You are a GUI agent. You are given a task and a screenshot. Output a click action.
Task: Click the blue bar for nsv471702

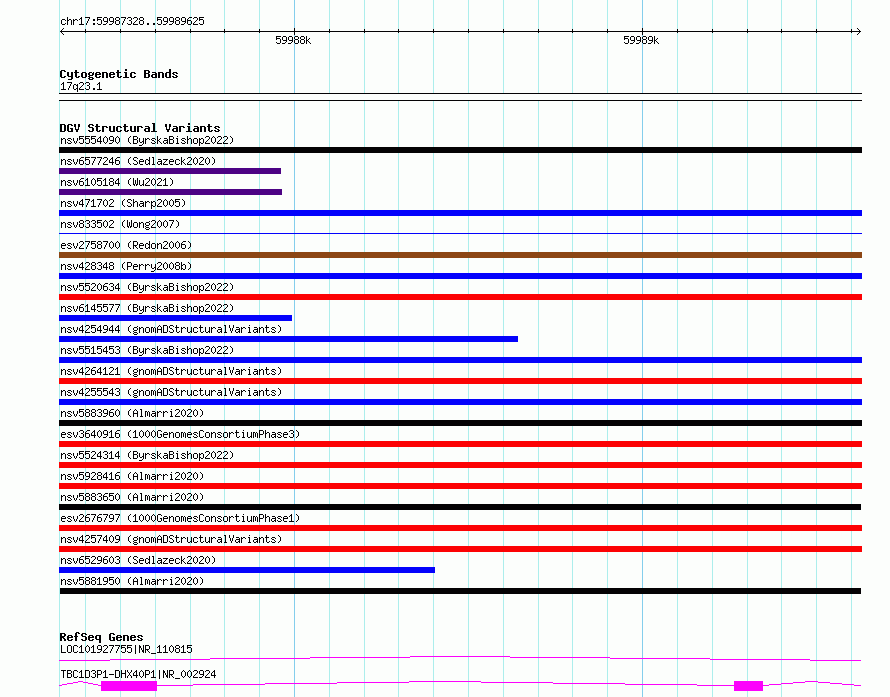[460, 213]
